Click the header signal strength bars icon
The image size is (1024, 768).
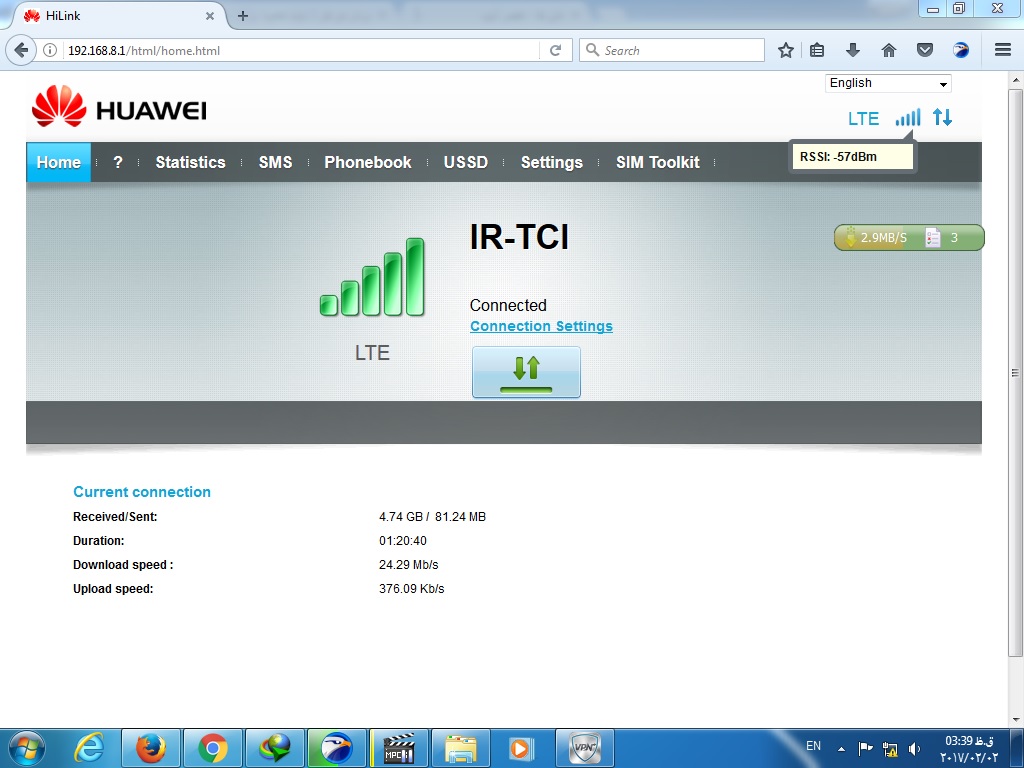click(x=908, y=118)
